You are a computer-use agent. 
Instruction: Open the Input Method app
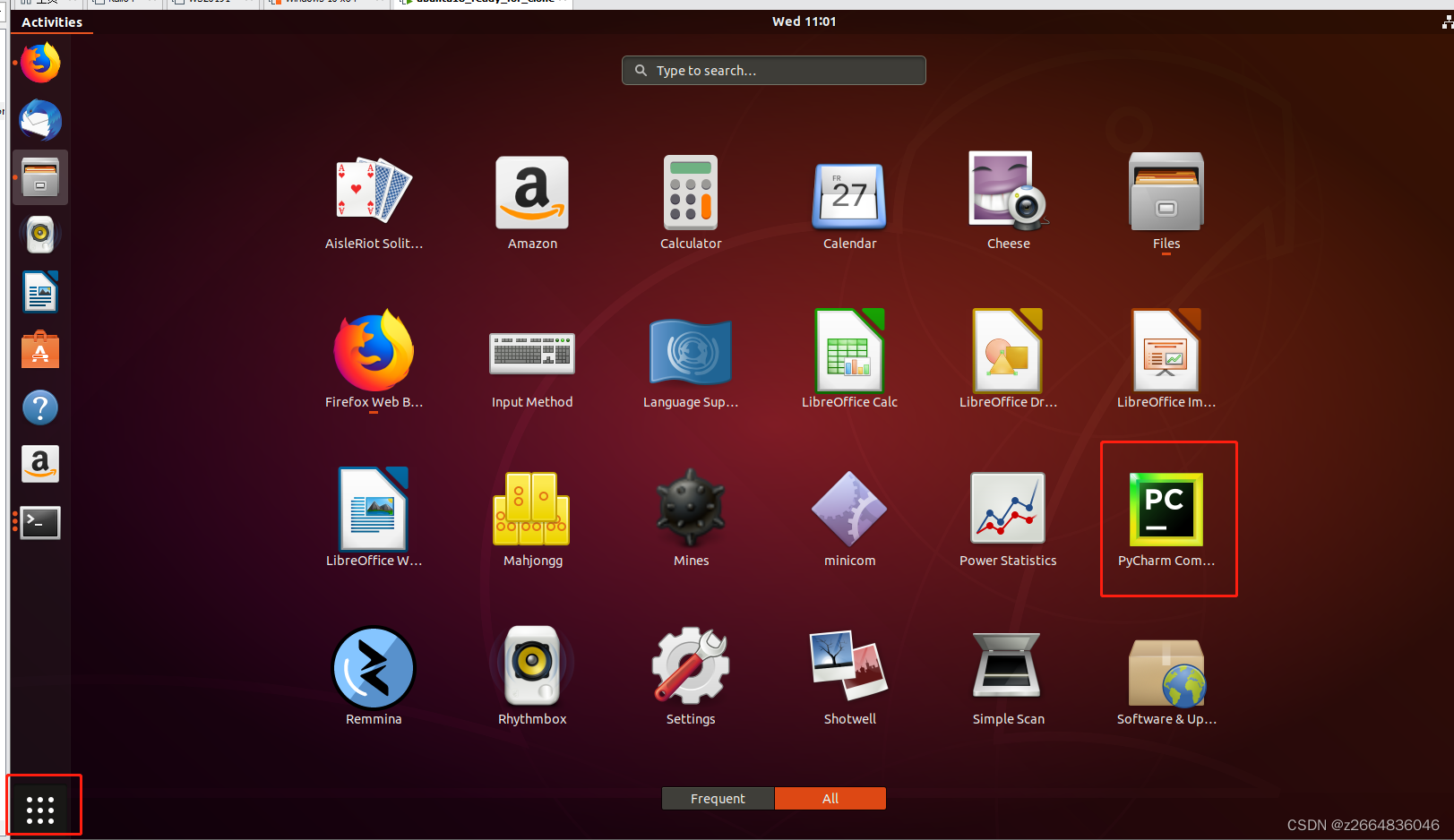532,360
